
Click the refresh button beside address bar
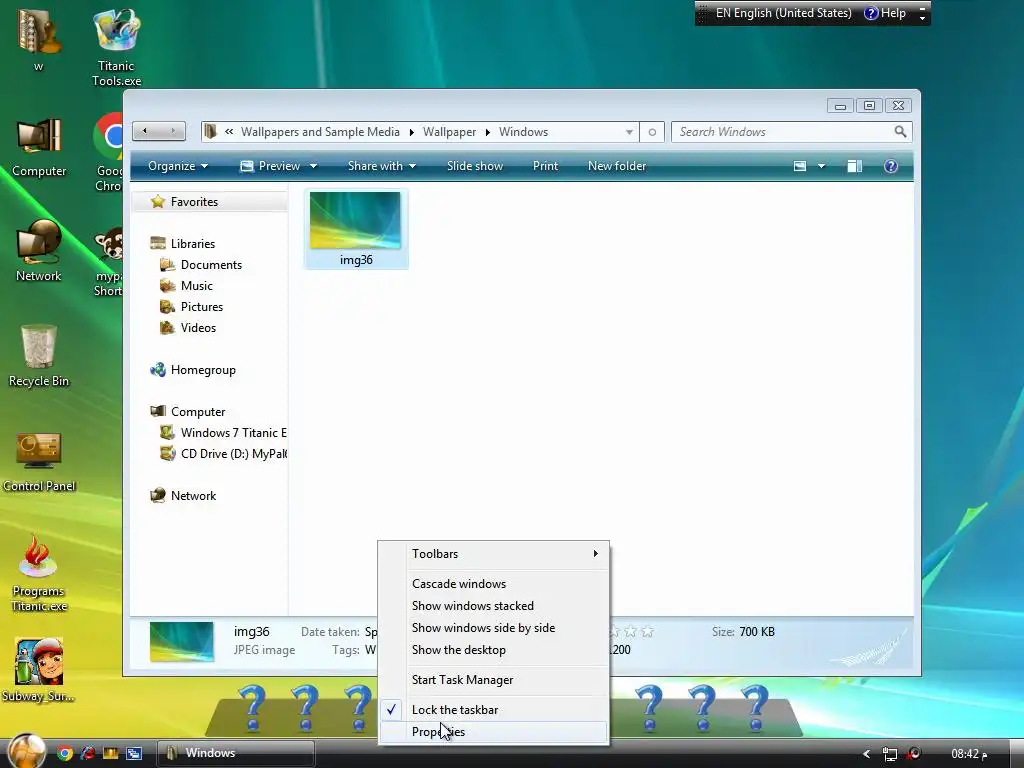coord(652,132)
